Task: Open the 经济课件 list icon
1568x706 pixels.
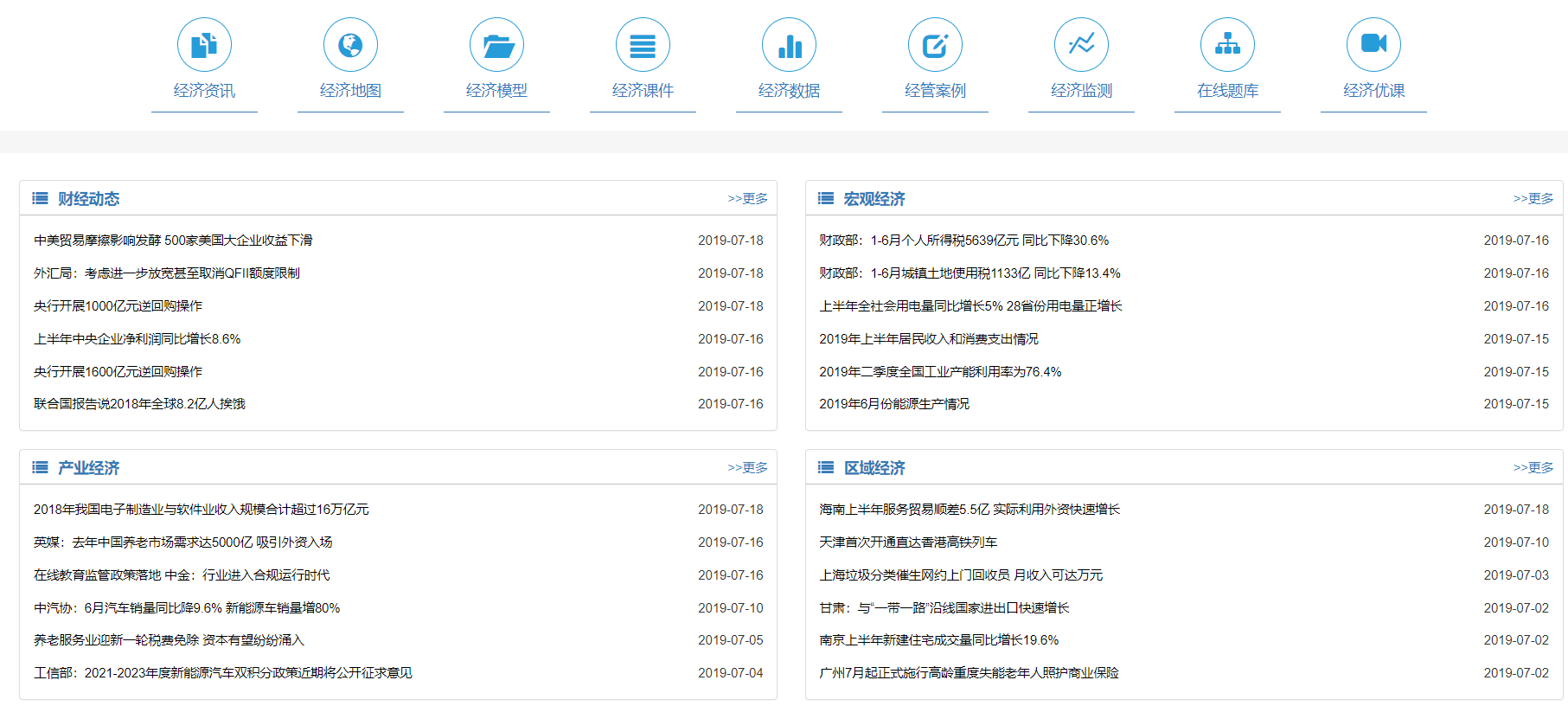Action: [643, 45]
